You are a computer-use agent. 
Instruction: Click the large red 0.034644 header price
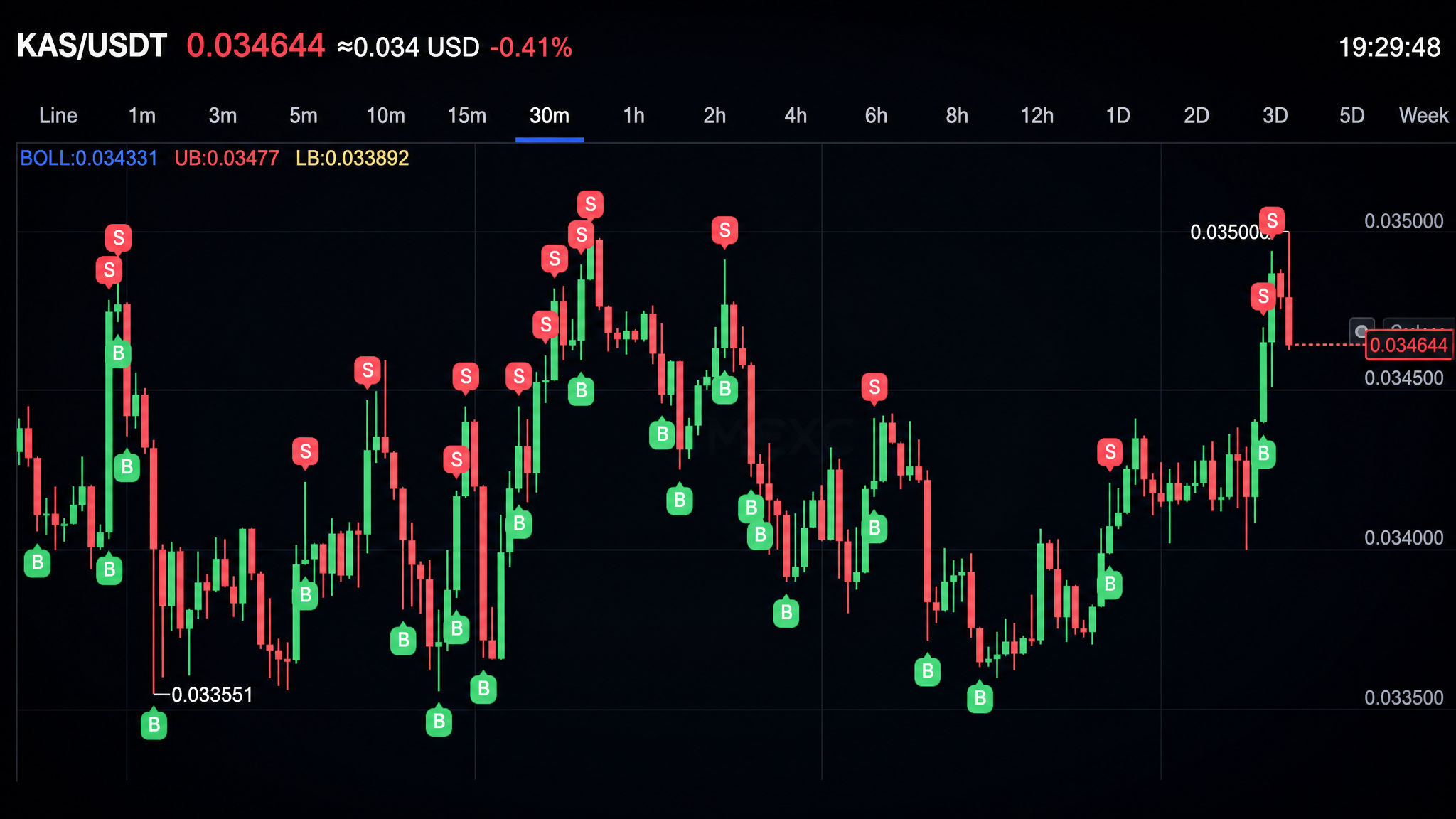pos(255,45)
